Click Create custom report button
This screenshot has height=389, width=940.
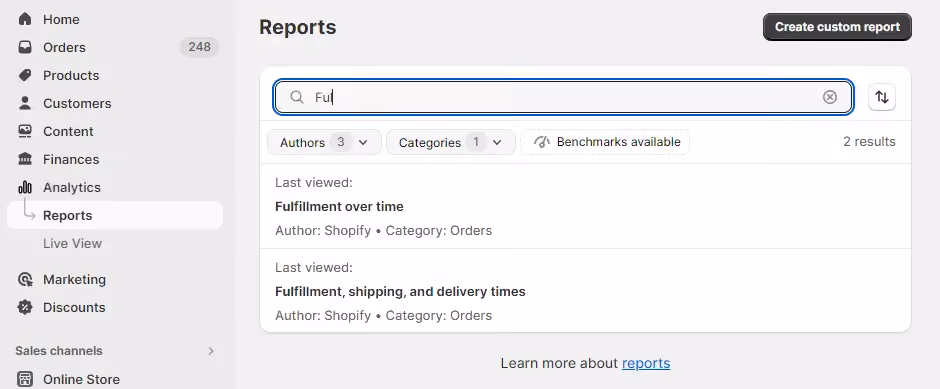click(x=837, y=27)
